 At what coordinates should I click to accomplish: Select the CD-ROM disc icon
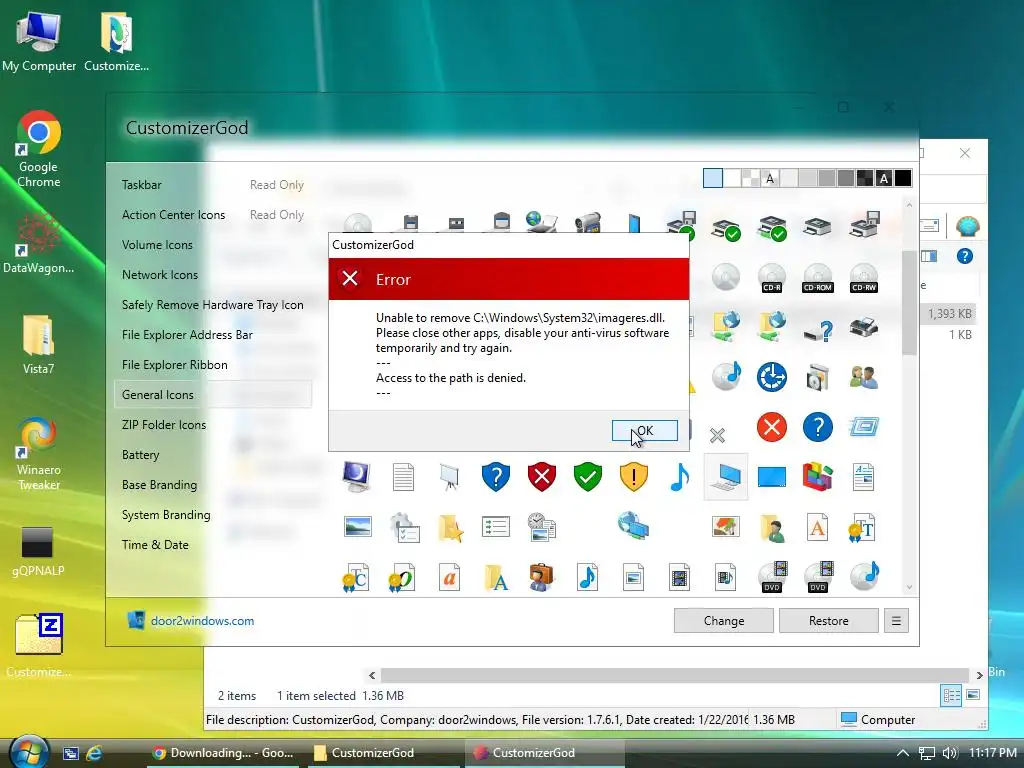pyautogui.click(x=818, y=277)
